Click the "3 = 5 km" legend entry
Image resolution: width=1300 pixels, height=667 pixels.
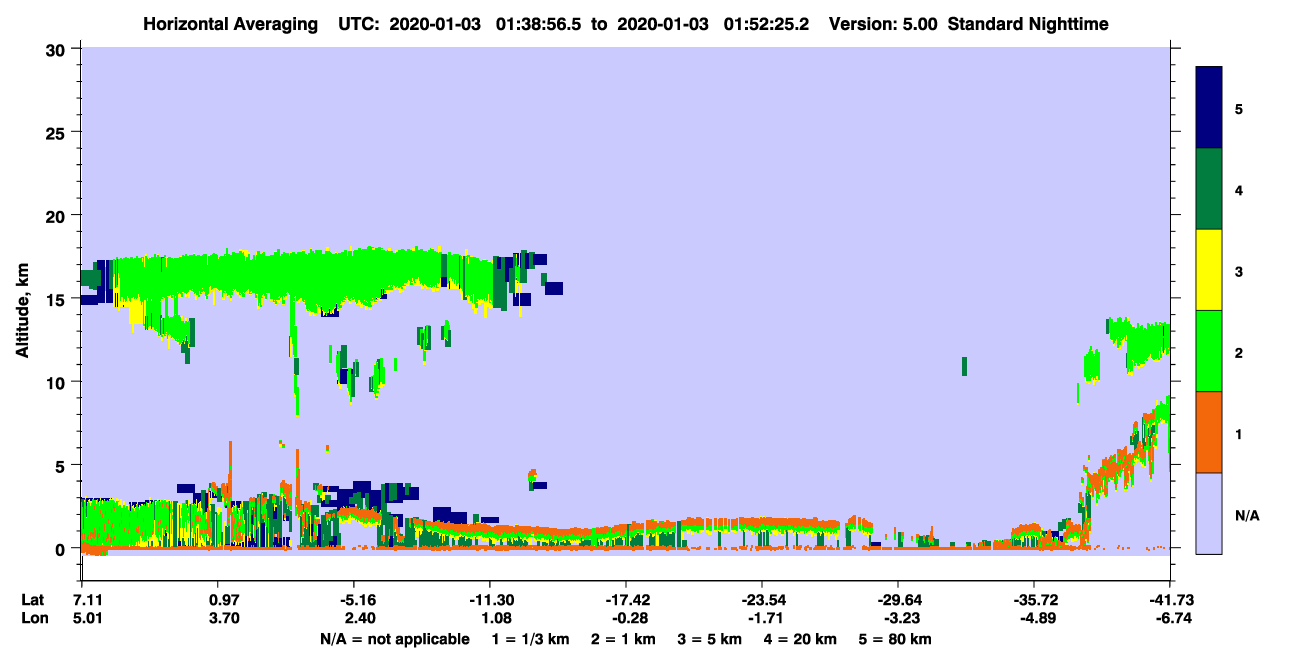coord(709,639)
